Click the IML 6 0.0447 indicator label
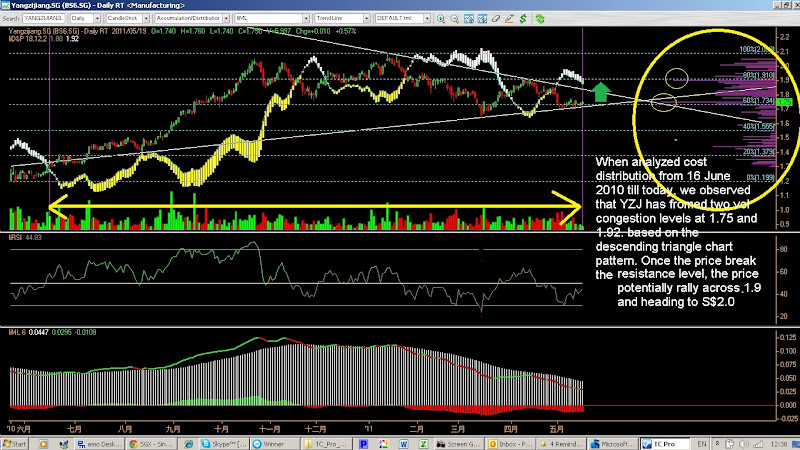800x450 pixels. (x=29, y=332)
